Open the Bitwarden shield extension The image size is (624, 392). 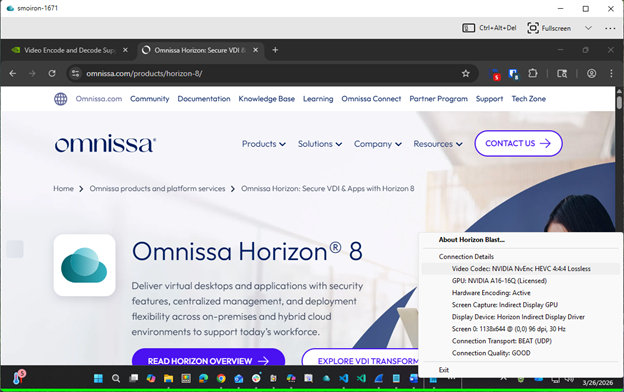tap(513, 74)
